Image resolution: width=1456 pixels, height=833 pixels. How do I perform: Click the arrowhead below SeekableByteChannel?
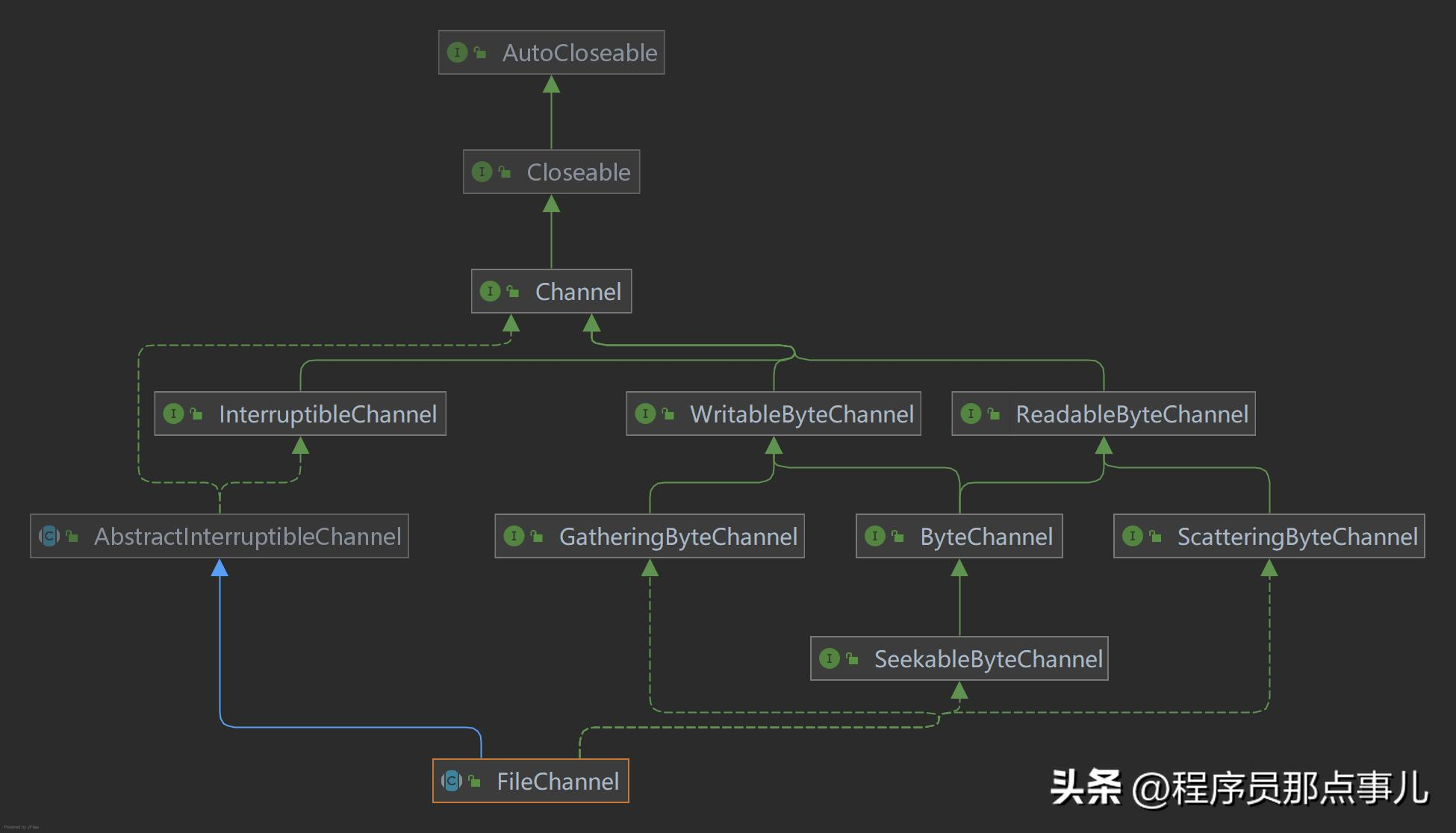[x=959, y=691]
